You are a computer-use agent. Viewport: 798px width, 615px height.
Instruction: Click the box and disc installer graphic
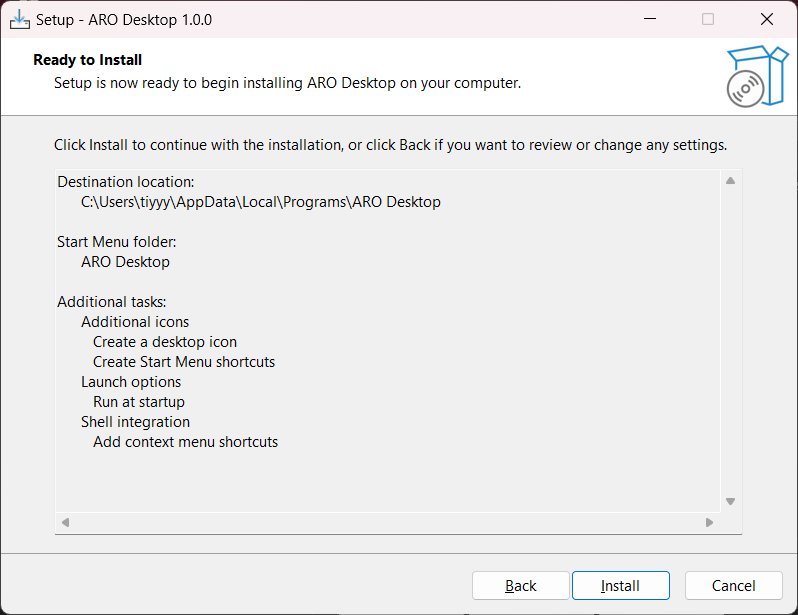(x=757, y=76)
